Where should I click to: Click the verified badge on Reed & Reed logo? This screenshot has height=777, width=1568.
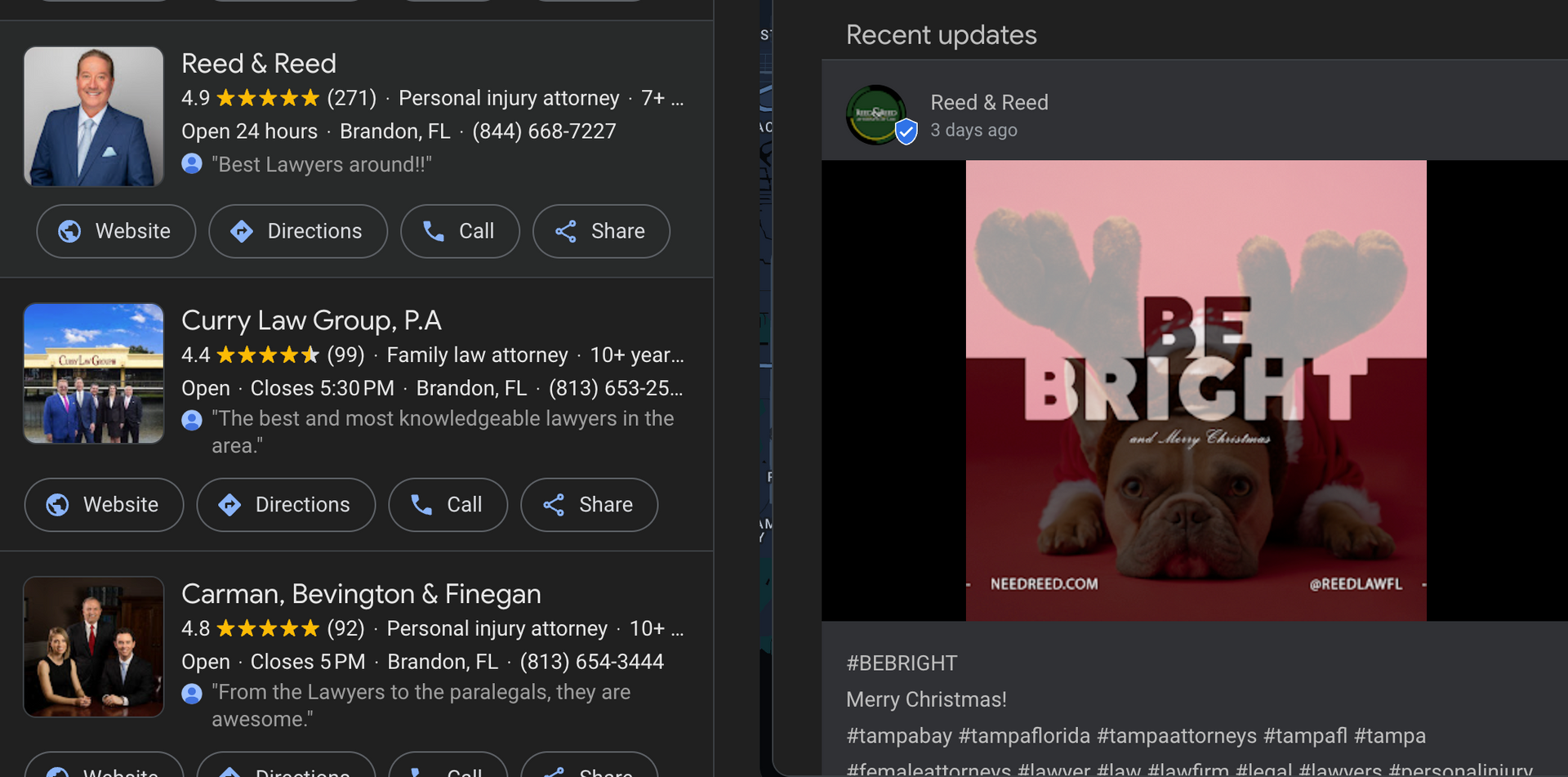(906, 131)
